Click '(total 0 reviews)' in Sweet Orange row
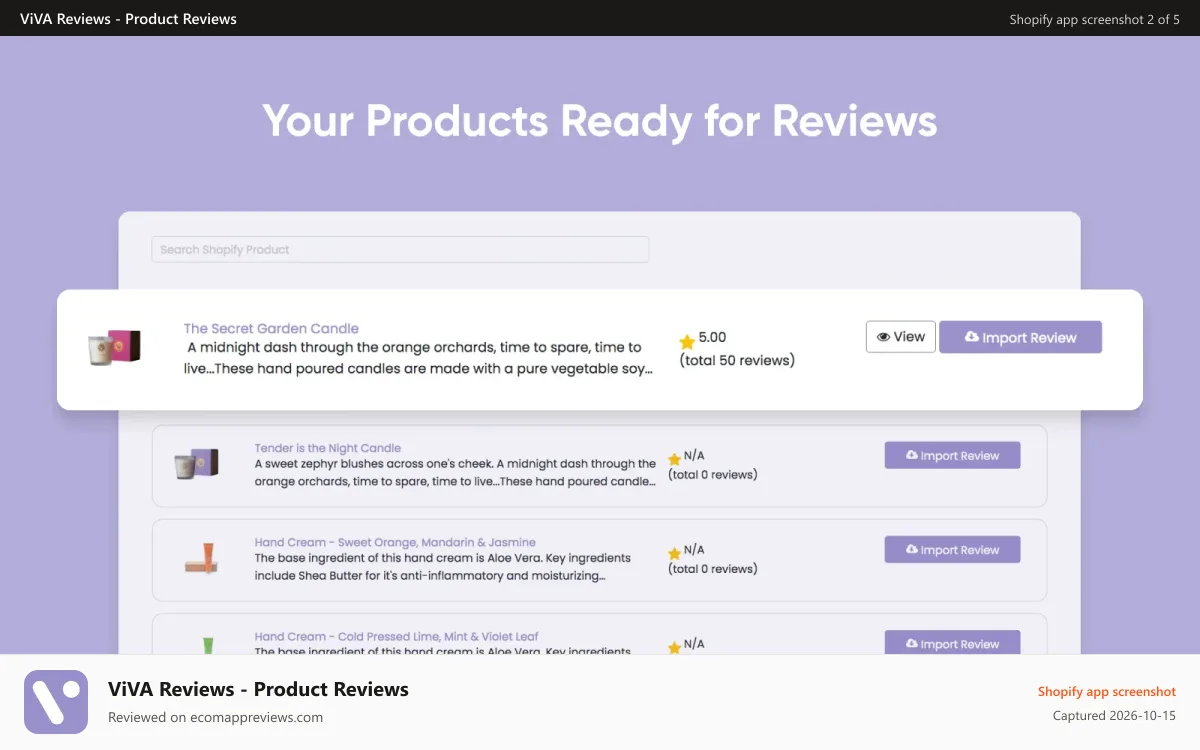The image size is (1200, 750). 713,568
